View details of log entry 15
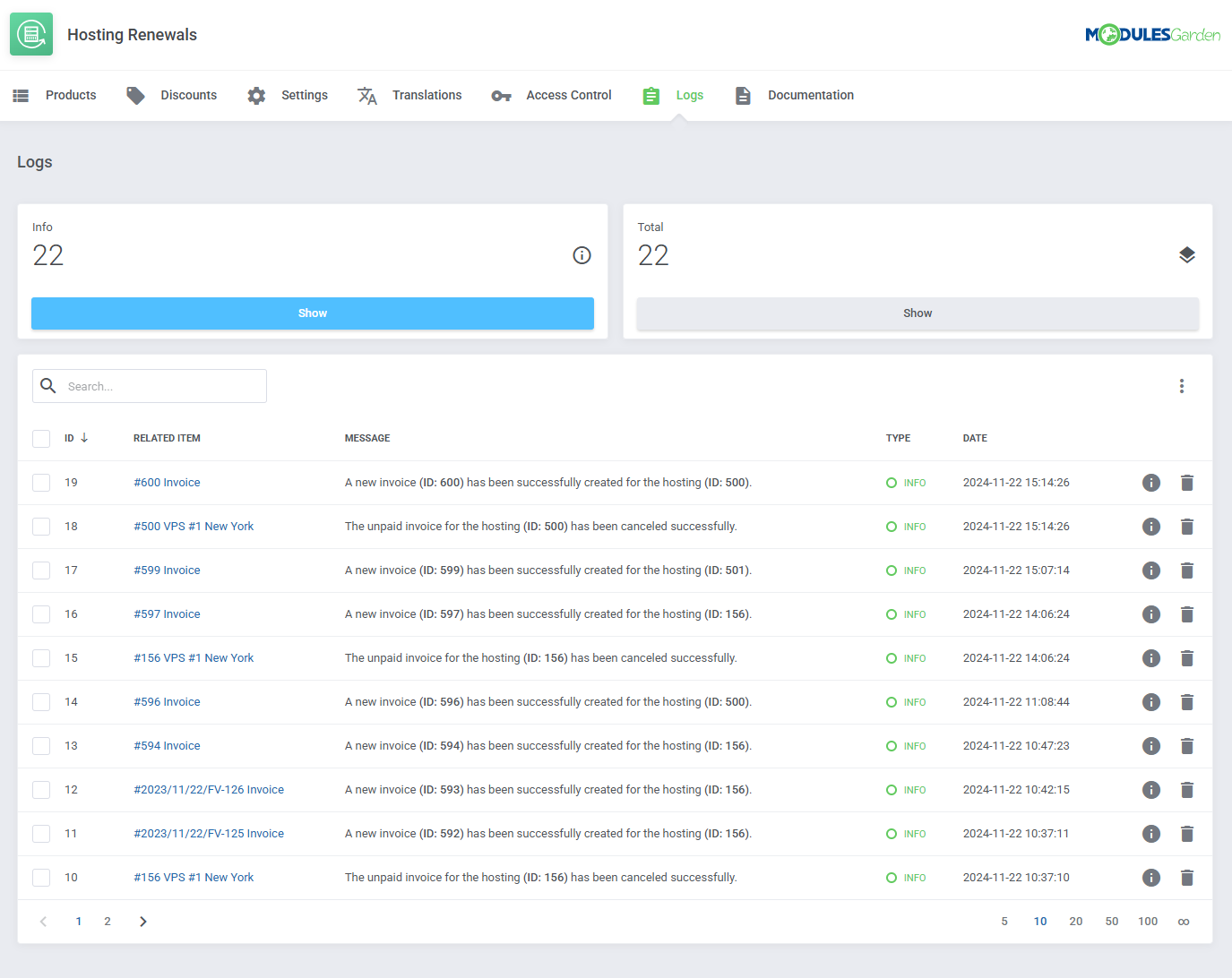This screenshot has width=1232, height=978. [1151, 658]
